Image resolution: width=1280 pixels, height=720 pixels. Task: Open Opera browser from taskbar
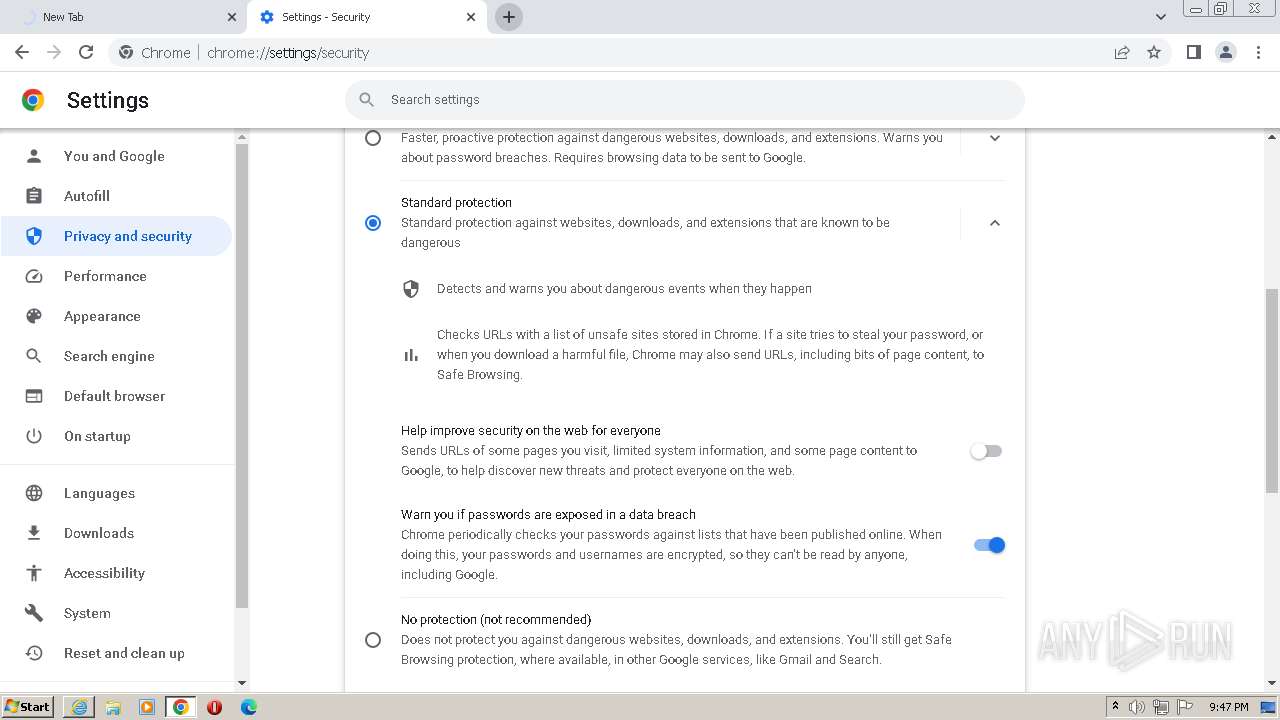214,707
